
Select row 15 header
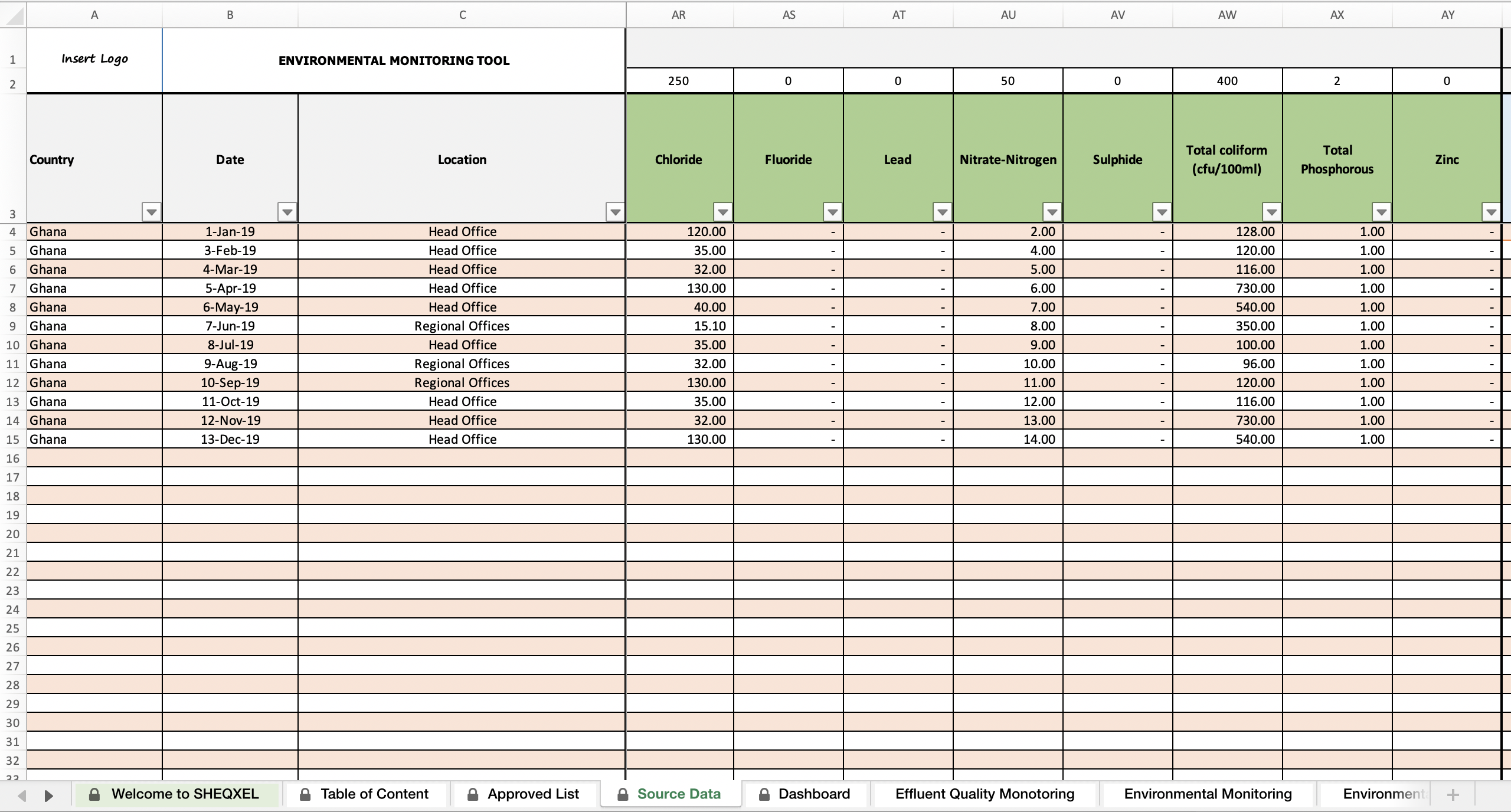pyautogui.click(x=13, y=440)
